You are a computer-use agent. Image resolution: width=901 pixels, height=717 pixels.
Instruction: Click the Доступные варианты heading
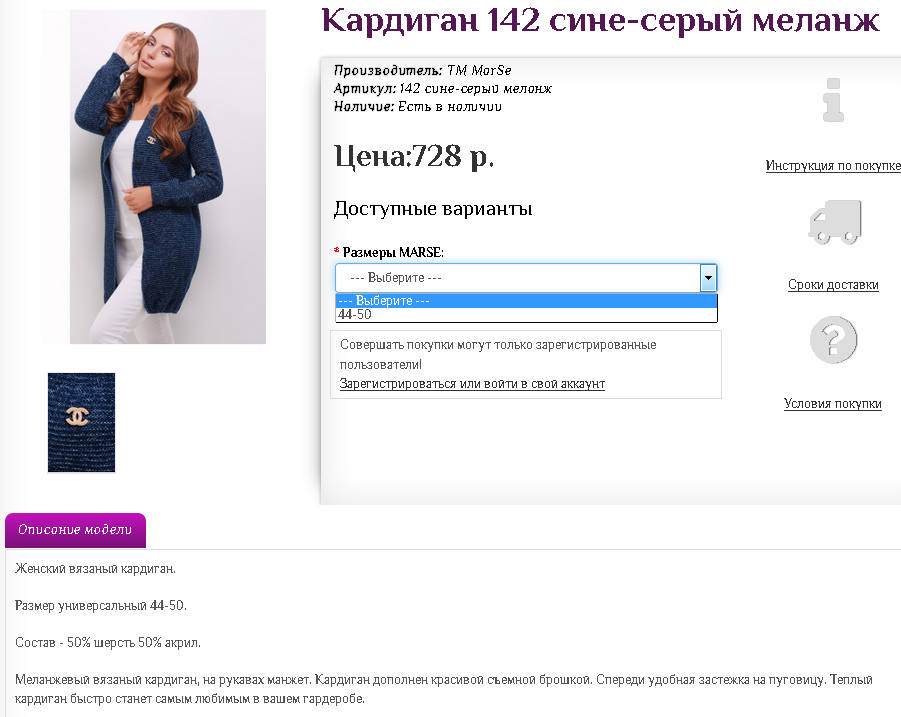coord(432,209)
